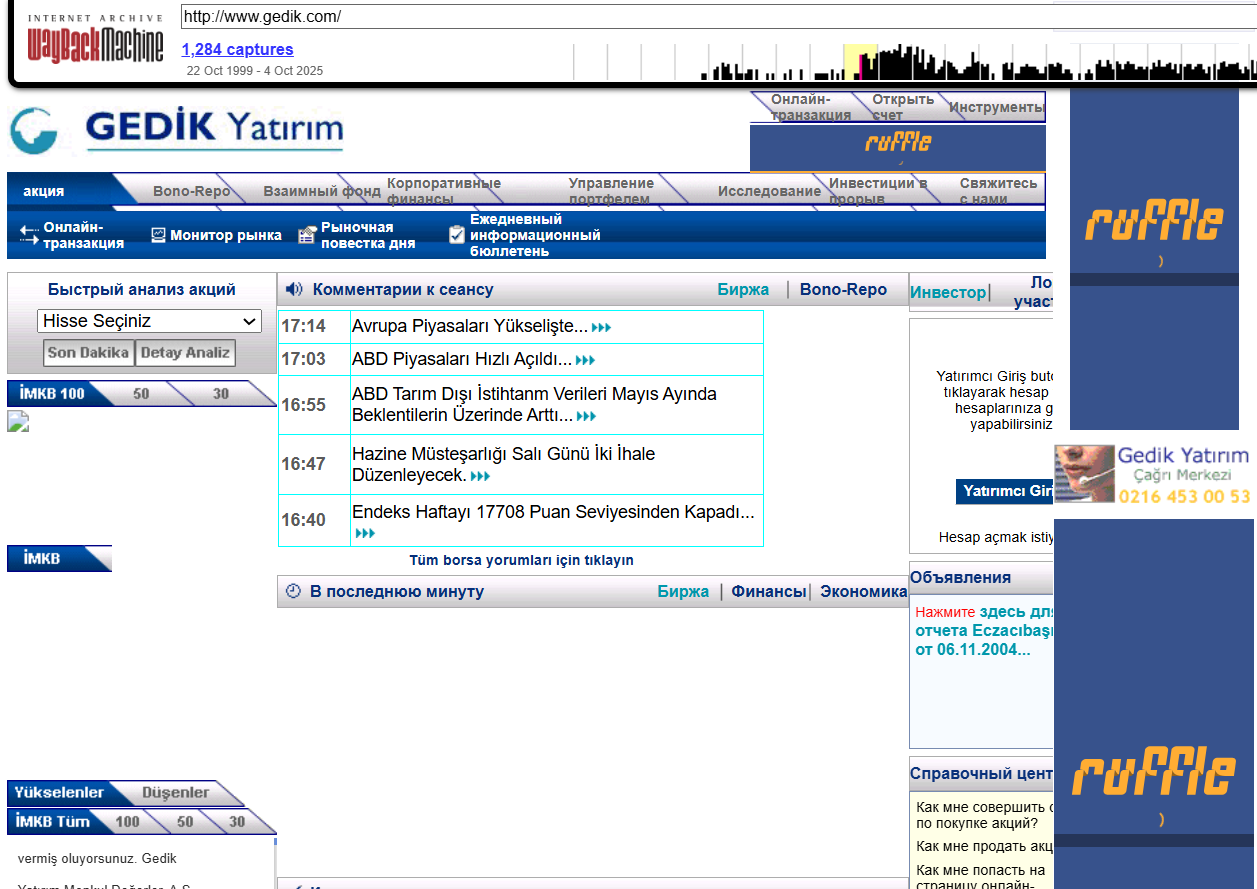Open the 1,284 captures link
The width and height of the screenshot is (1257, 889).
click(x=237, y=49)
